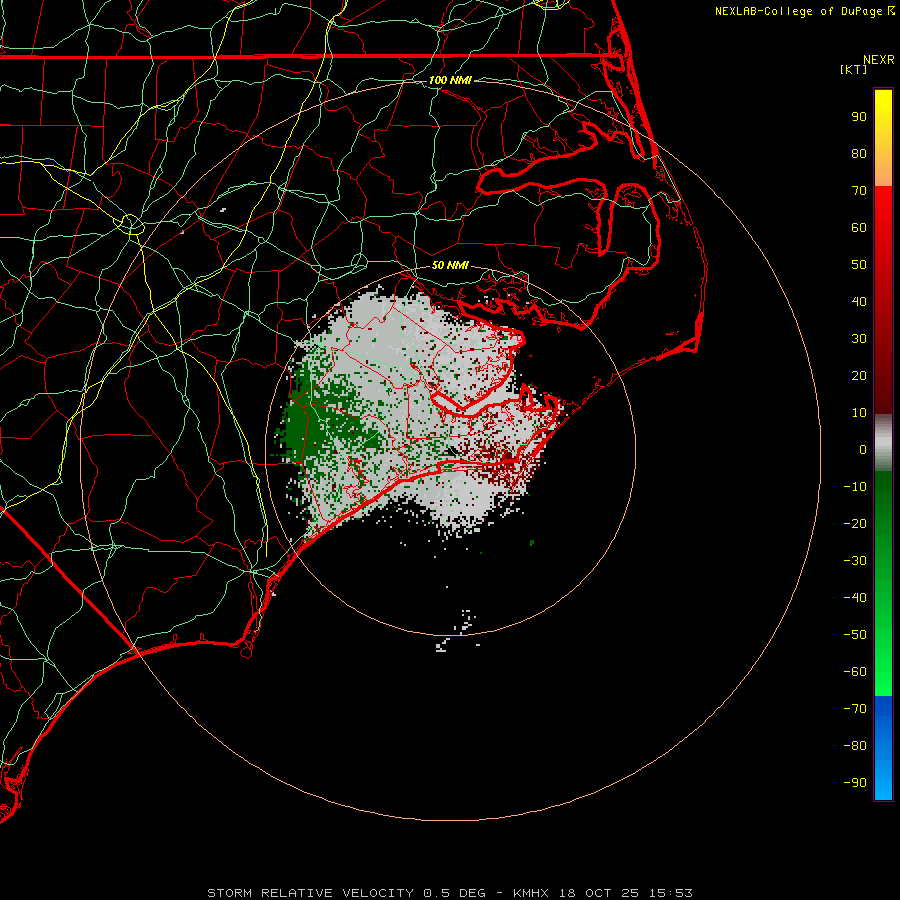Click the Storm Relative Velocity product caption
900x900 pixels.
click(449, 893)
